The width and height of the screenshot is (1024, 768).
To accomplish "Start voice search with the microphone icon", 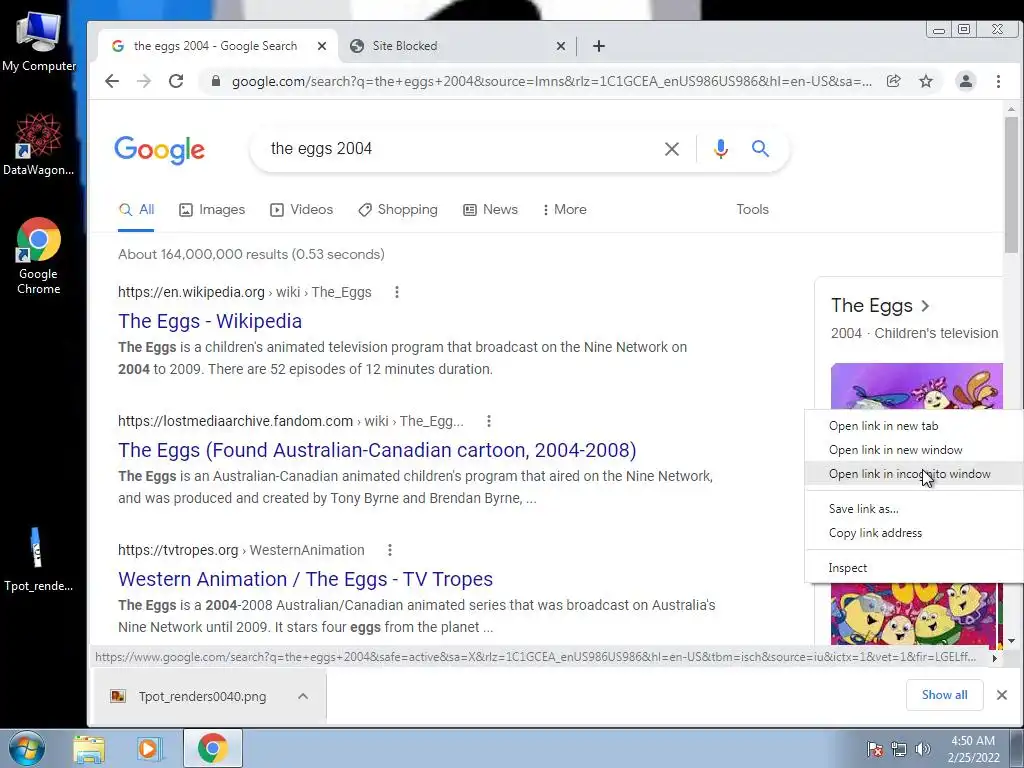I will click(720, 149).
